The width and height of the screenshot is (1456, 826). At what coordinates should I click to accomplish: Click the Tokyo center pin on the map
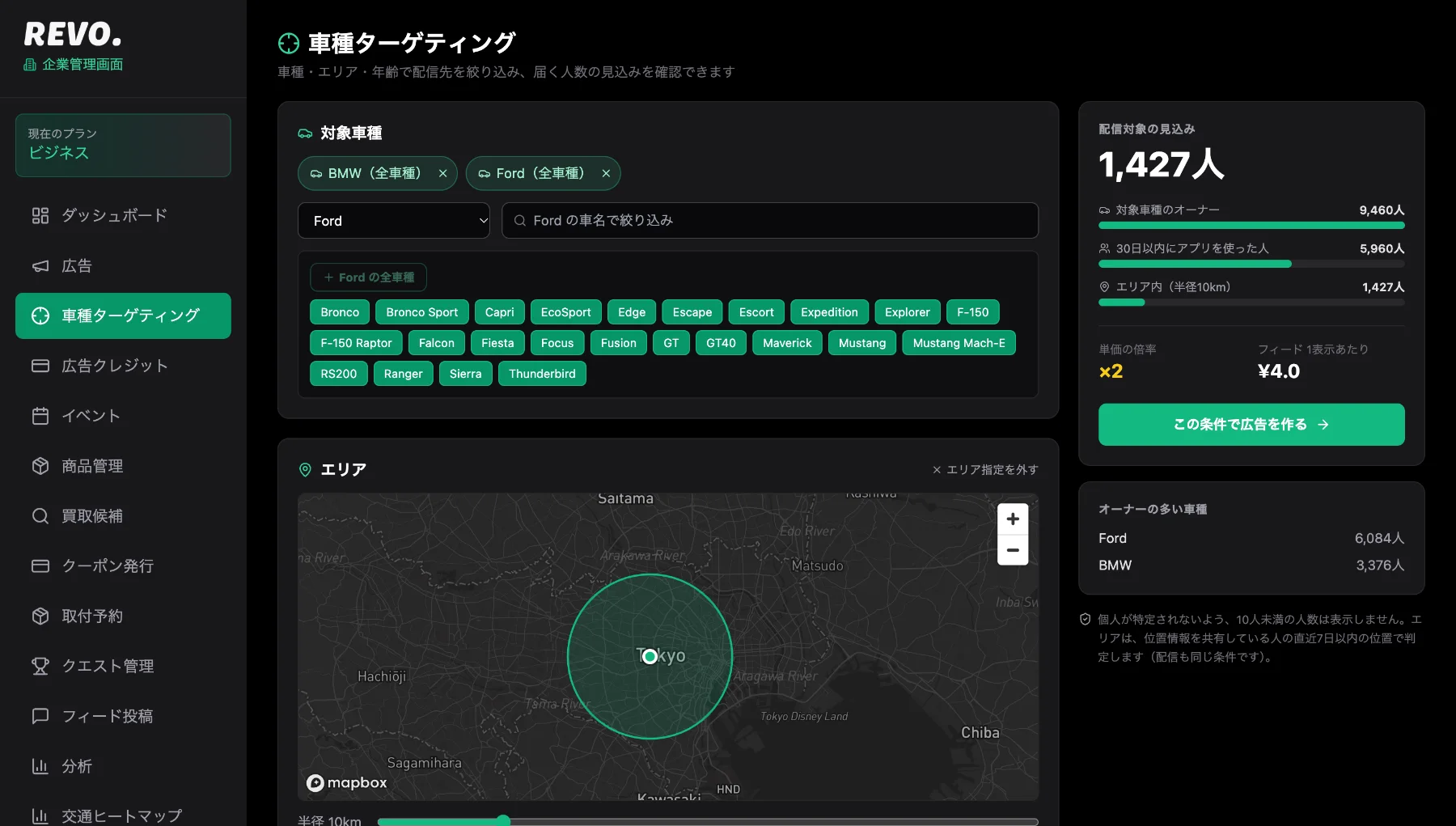[650, 656]
